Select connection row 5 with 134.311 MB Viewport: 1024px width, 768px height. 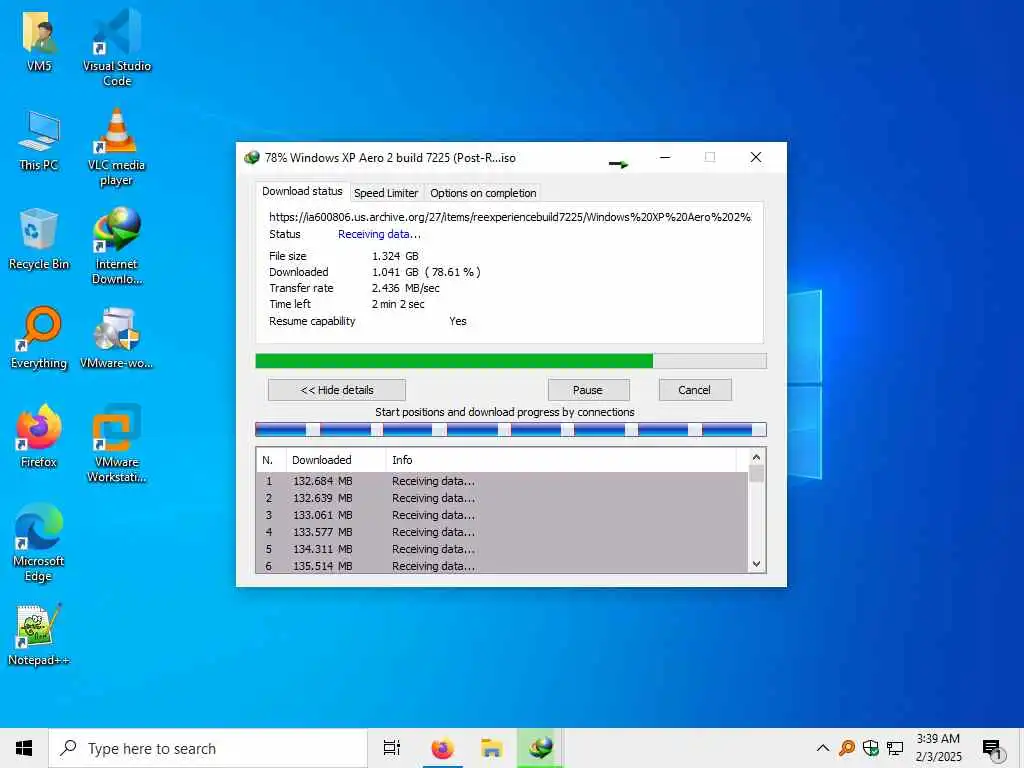coord(502,549)
